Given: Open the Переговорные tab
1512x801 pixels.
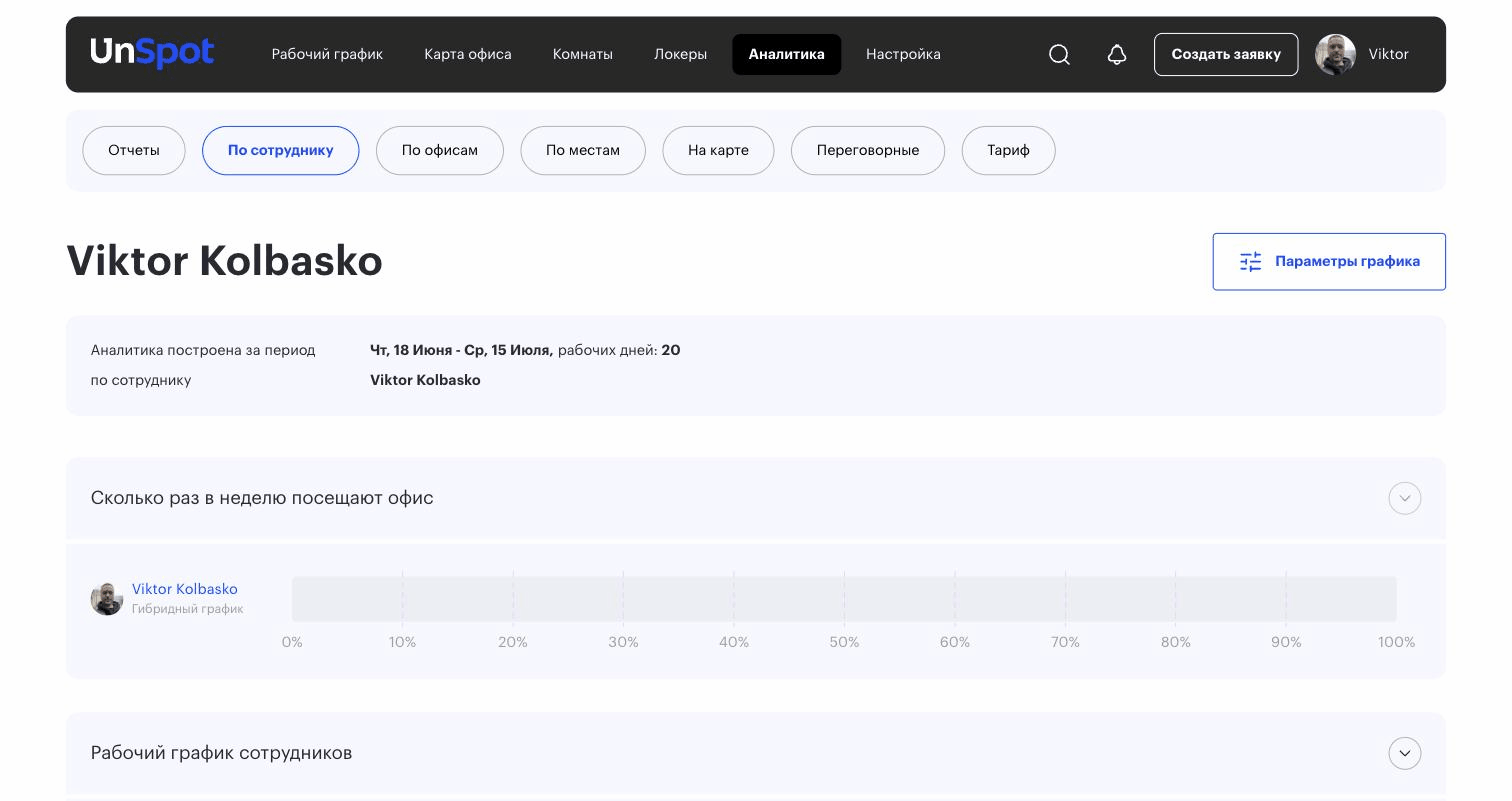Looking at the screenshot, I should tap(868, 150).
